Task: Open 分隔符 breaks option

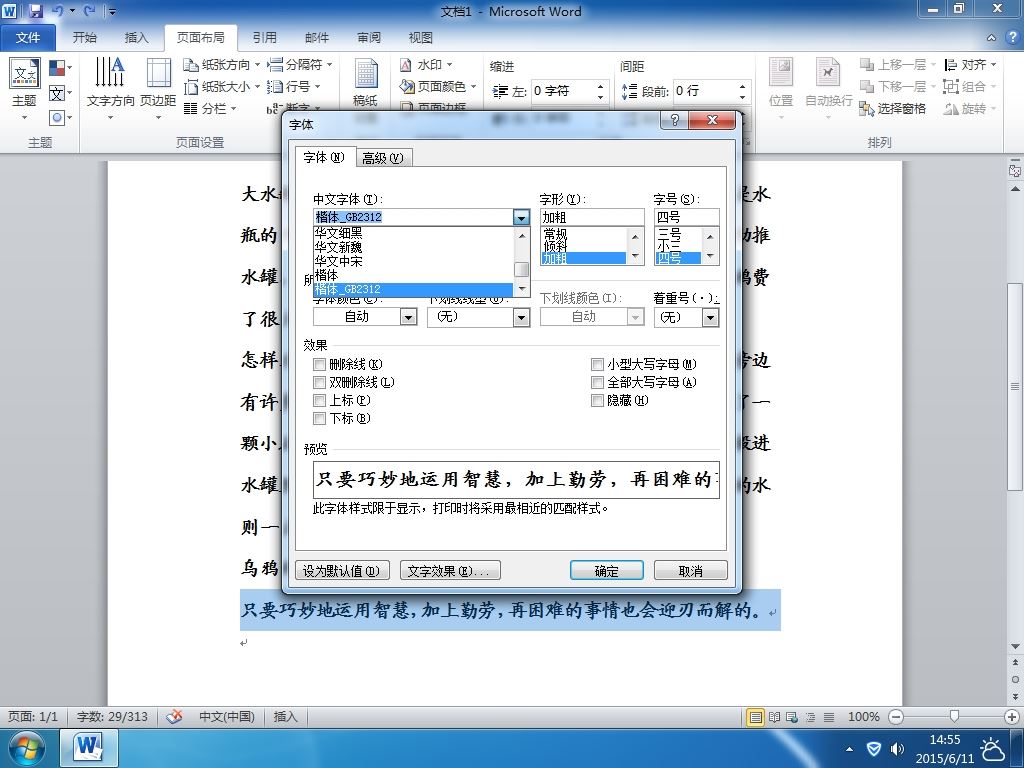Action: [x=300, y=65]
